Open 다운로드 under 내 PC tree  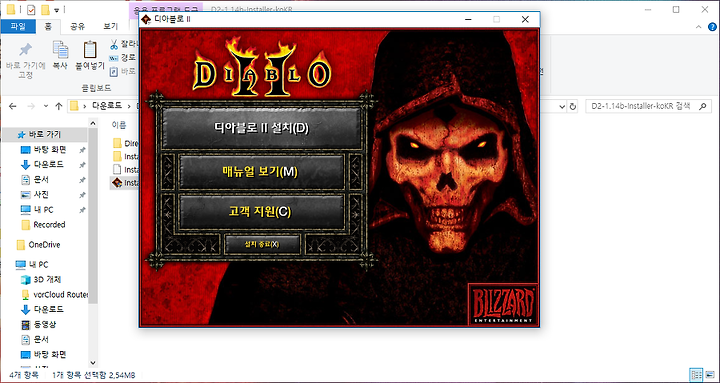coord(48,310)
